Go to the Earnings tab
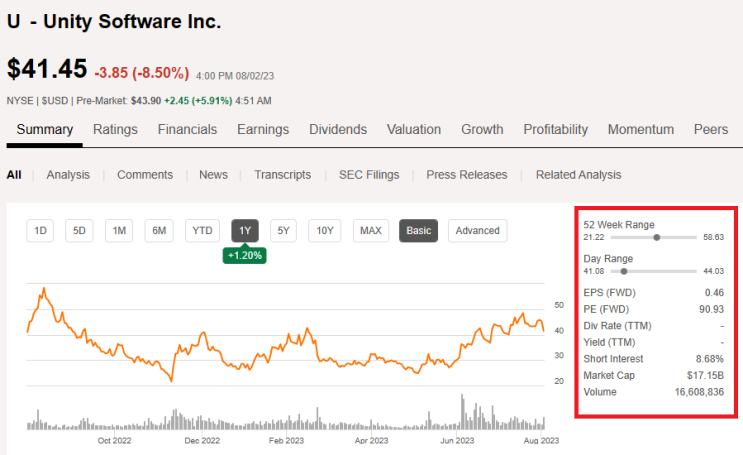 [x=263, y=130]
